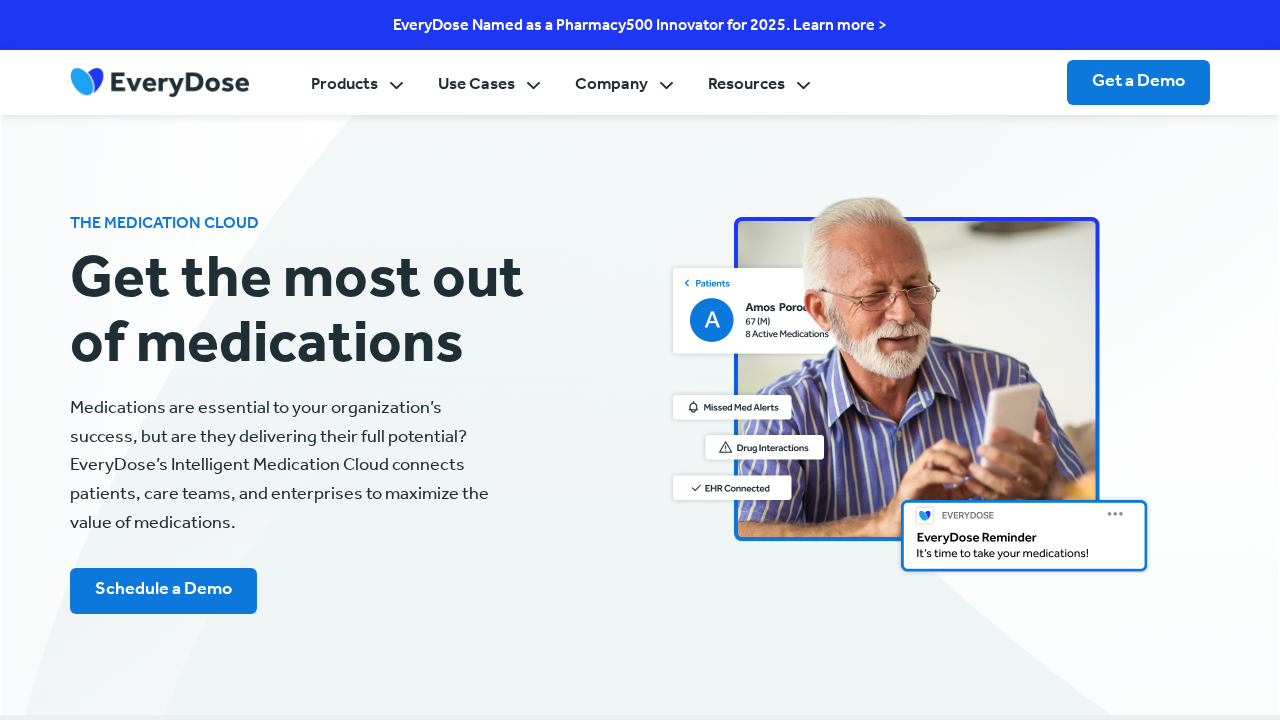Click the warning triangle on Drug Interactions
Screen dimensions: 1280x720
(726, 447)
